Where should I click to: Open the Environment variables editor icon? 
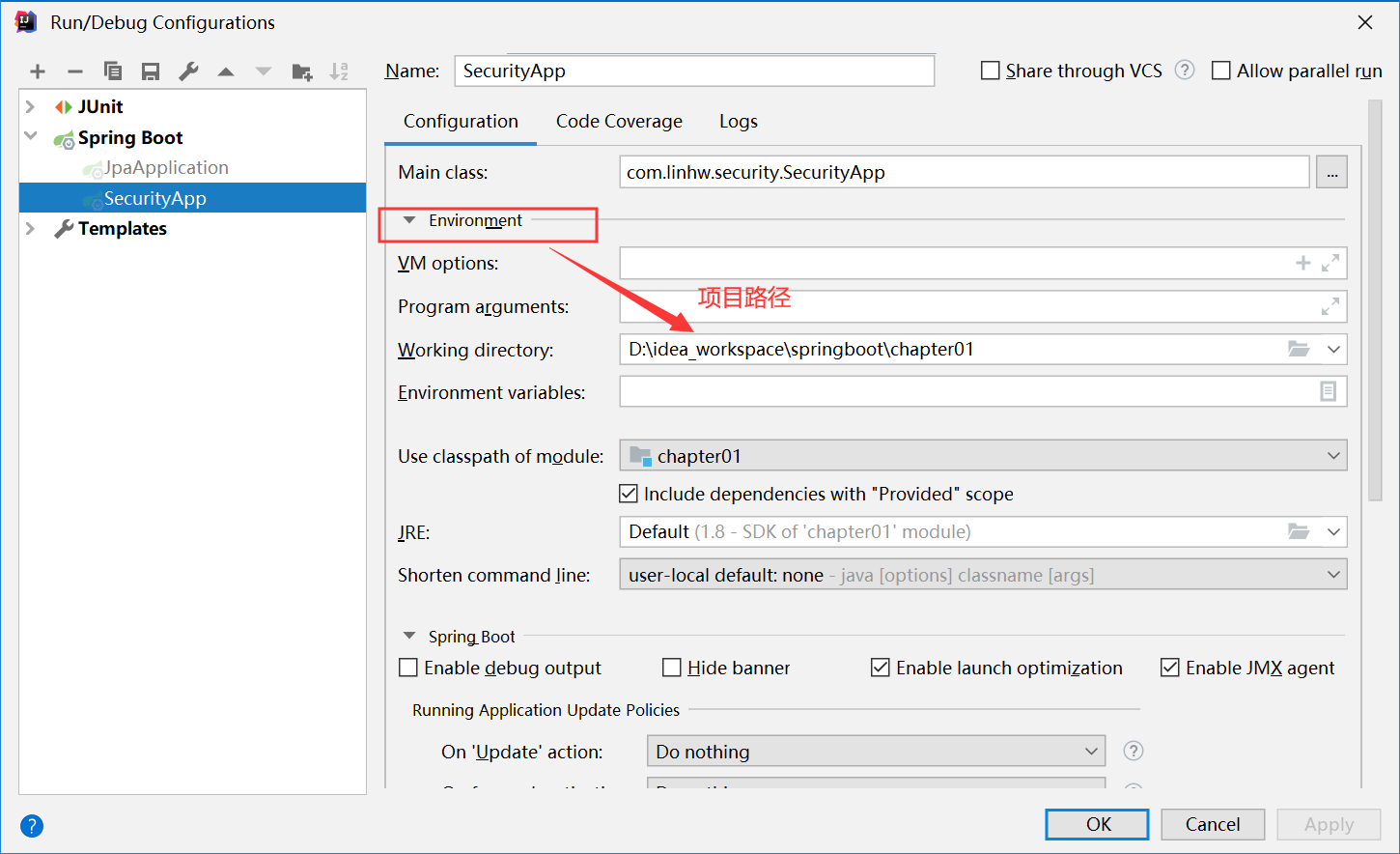coord(1329,391)
